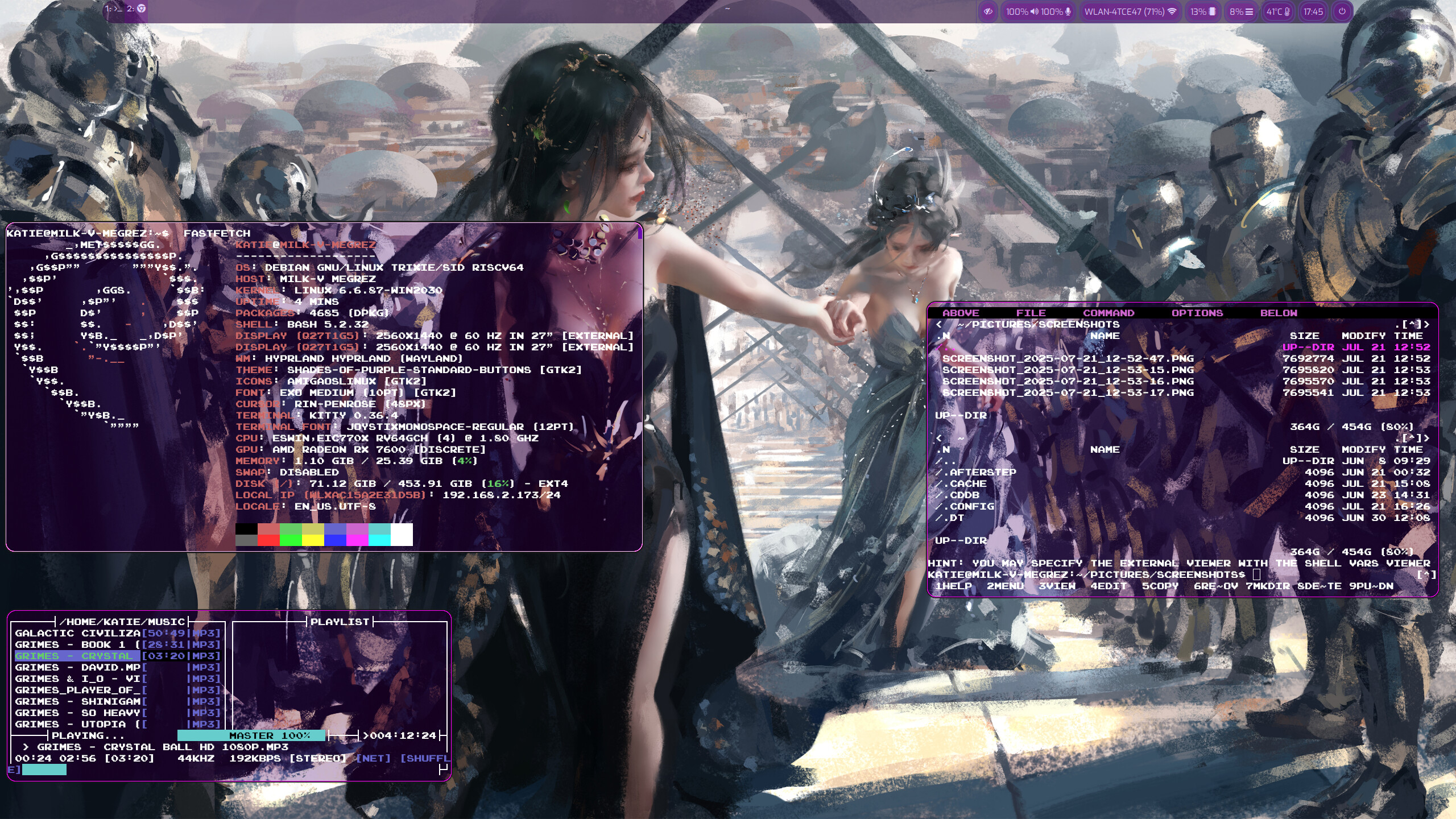
Task: Click the .n sort indicator in home panel
Action: click(x=942, y=449)
